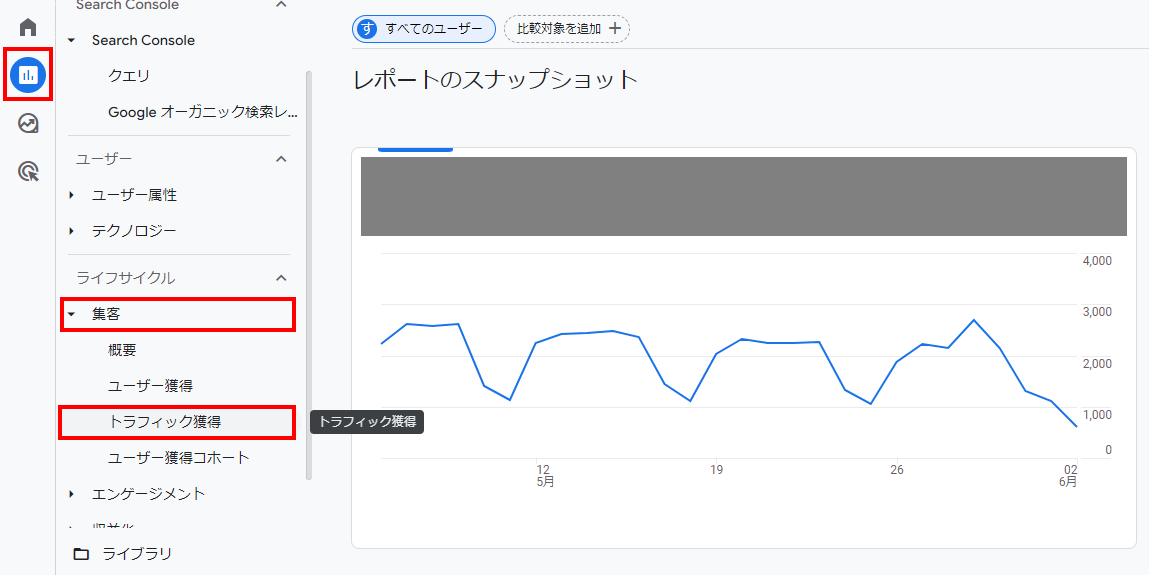Screen dimensions: 1149x575
Task: Click the Reports bar chart icon
Action: [x=28, y=74]
